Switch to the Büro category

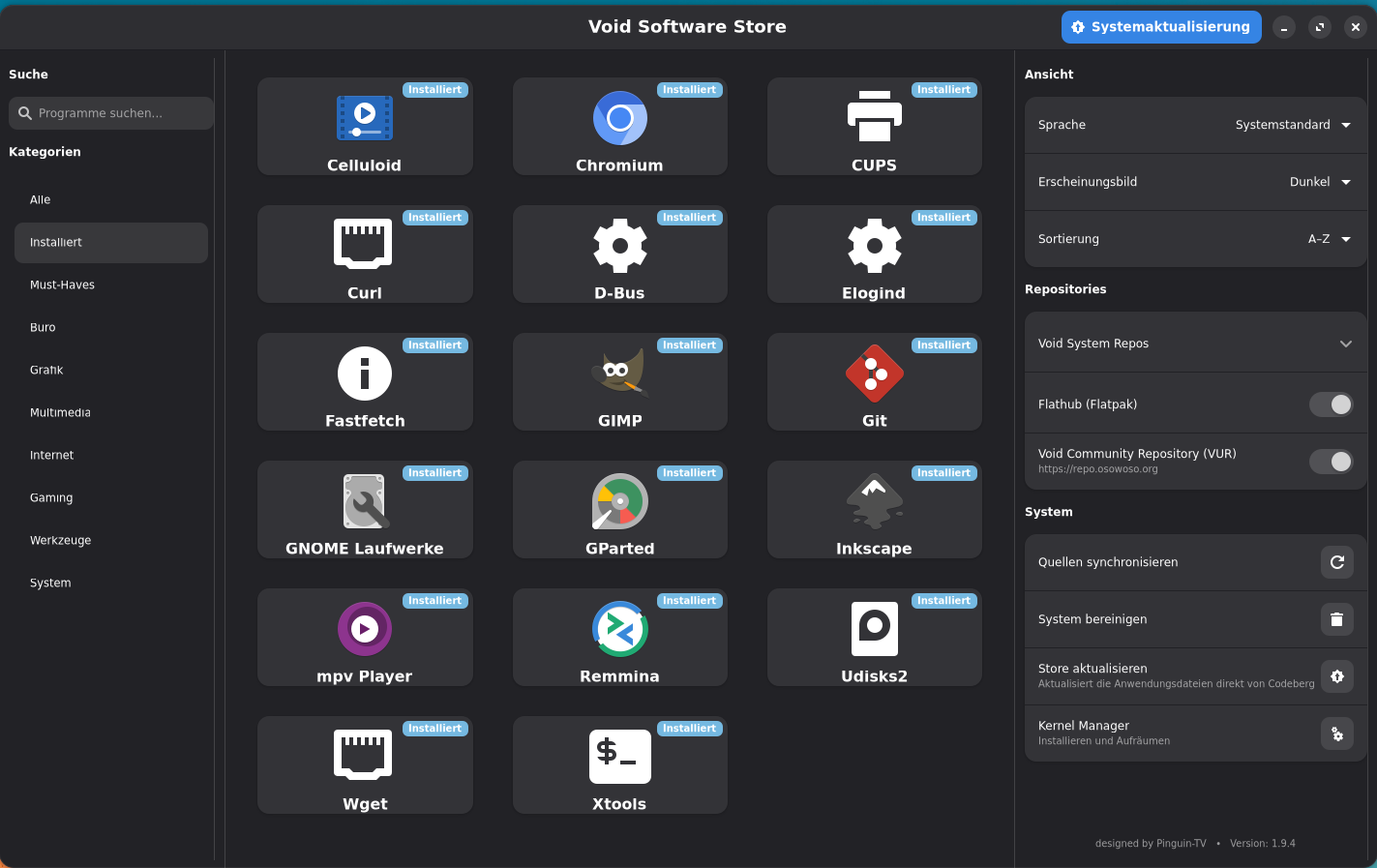(x=111, y=328)
